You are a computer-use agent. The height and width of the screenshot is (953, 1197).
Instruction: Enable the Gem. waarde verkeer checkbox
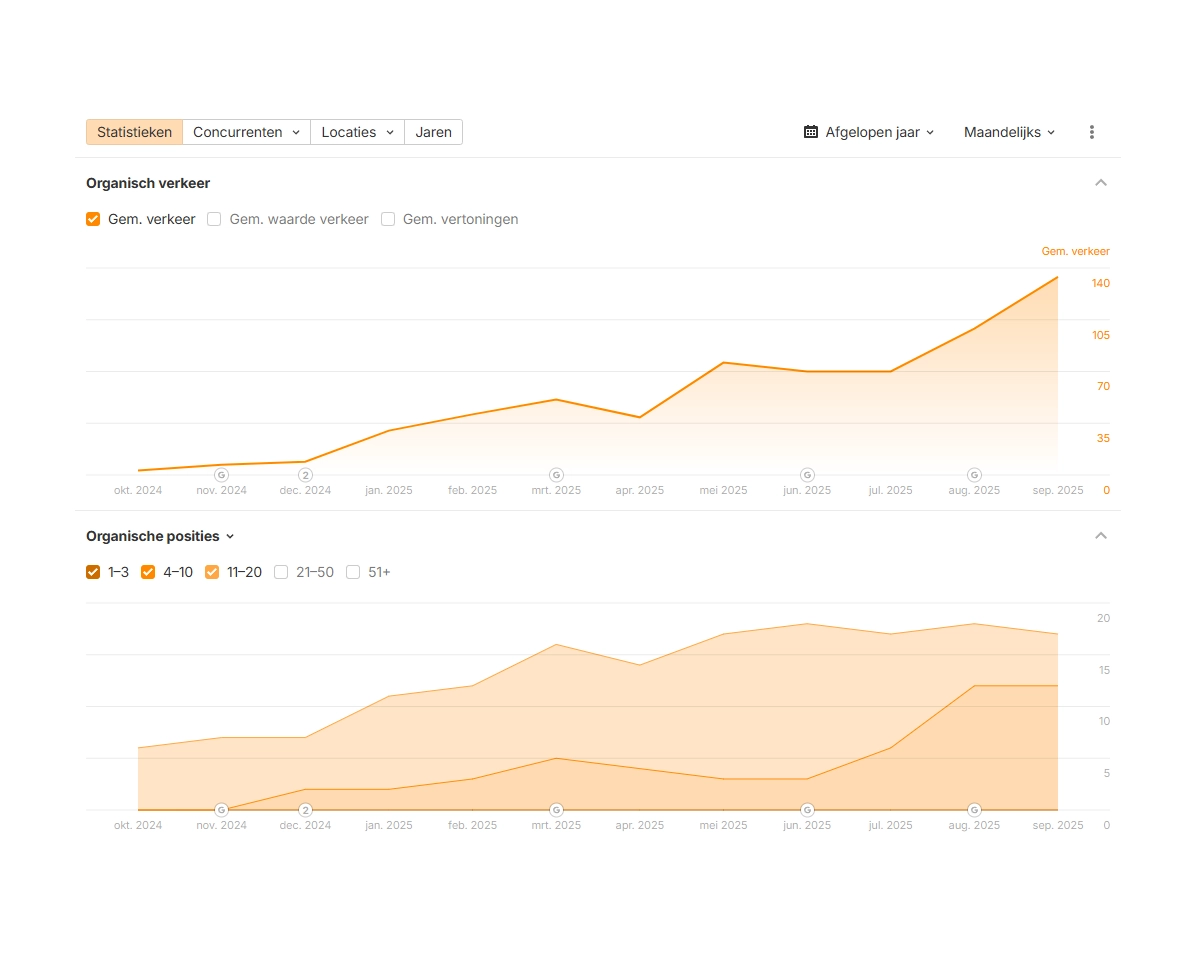click(x=214, y=219)
